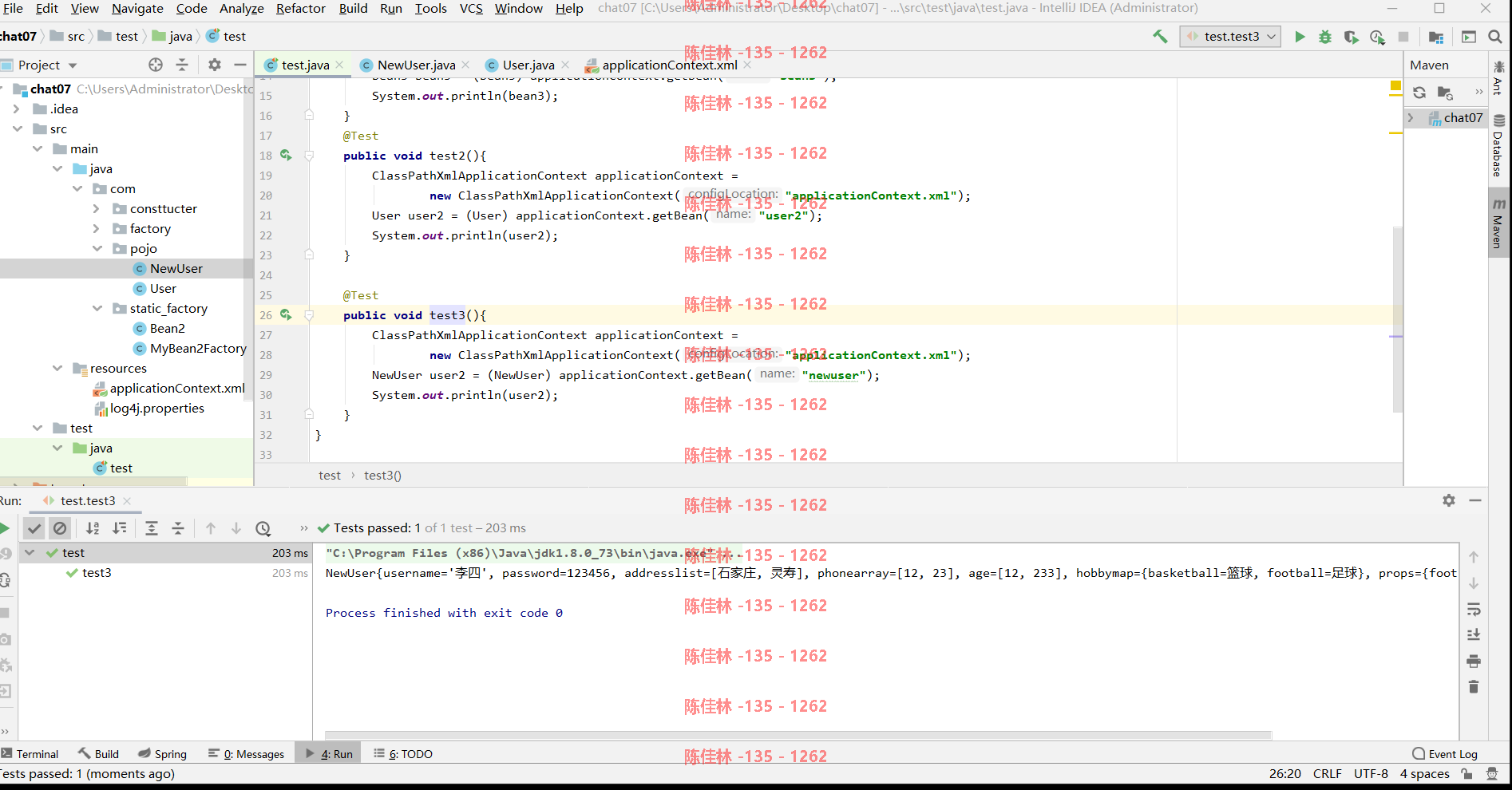Start debugging with the bug icon
The height and width of the screenshot is (790, 1512).
click(x=1325, y=37)
